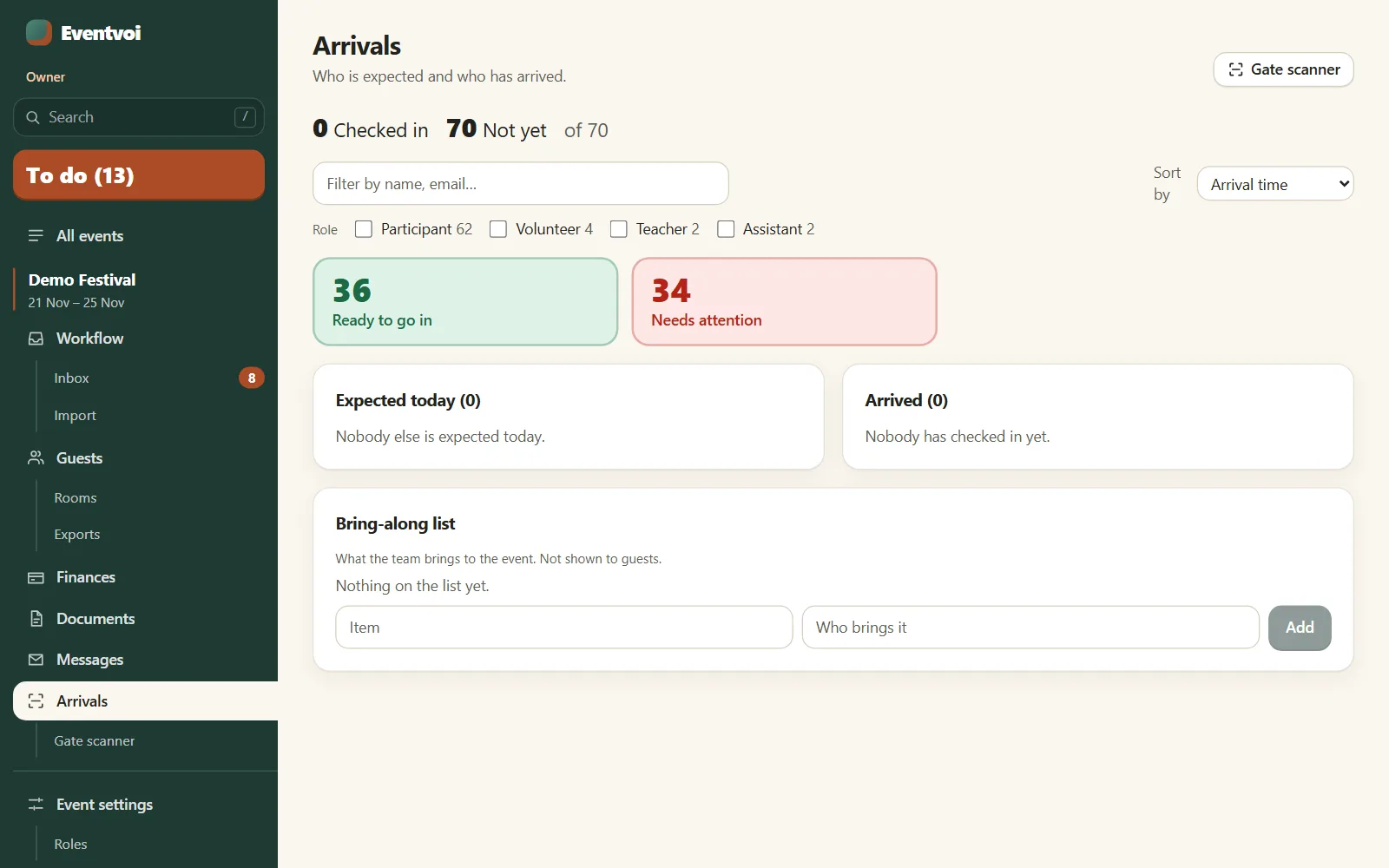Click the Documents file icon
The image size is (1389, 868).
(x=36, y=619)
